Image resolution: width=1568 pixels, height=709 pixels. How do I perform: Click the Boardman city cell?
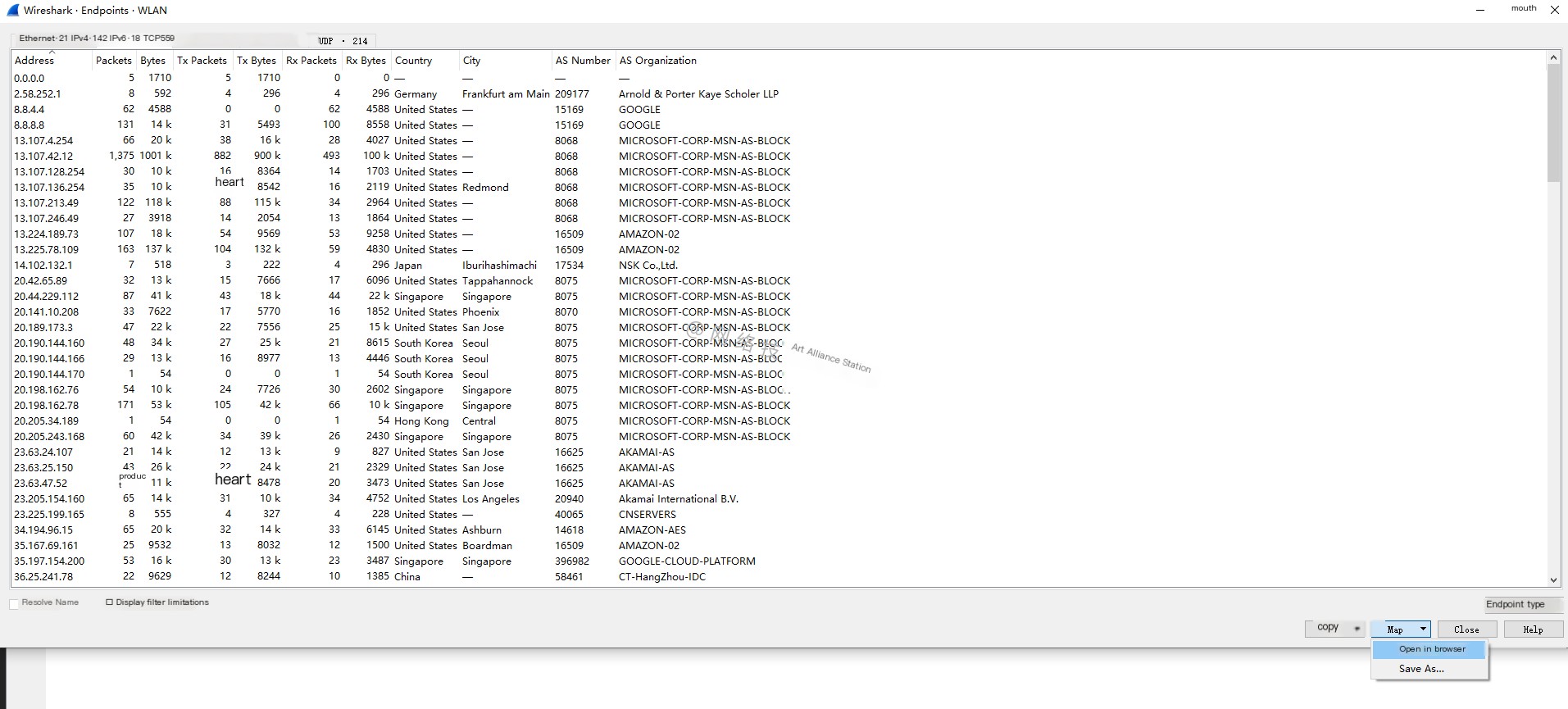[x=487, y=545]
